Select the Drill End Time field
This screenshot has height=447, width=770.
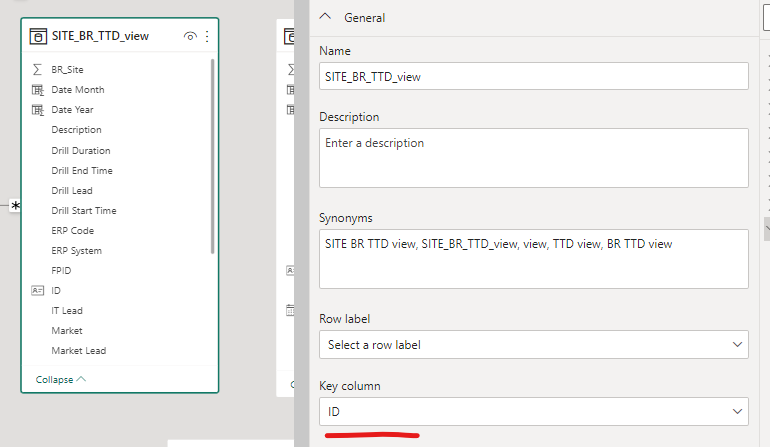pyautogui.click(x=82, y=170)
